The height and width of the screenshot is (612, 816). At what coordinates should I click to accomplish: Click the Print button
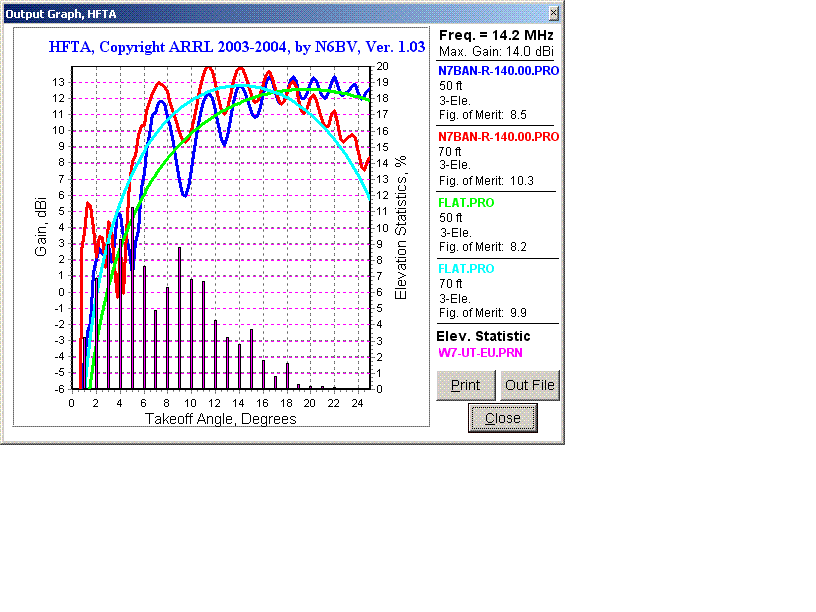tap(466, 386)
